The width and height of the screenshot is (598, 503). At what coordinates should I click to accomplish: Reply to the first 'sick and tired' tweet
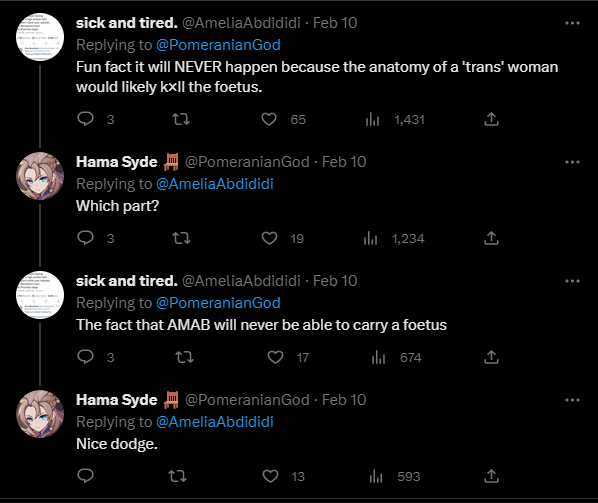(x=85, y=119)
